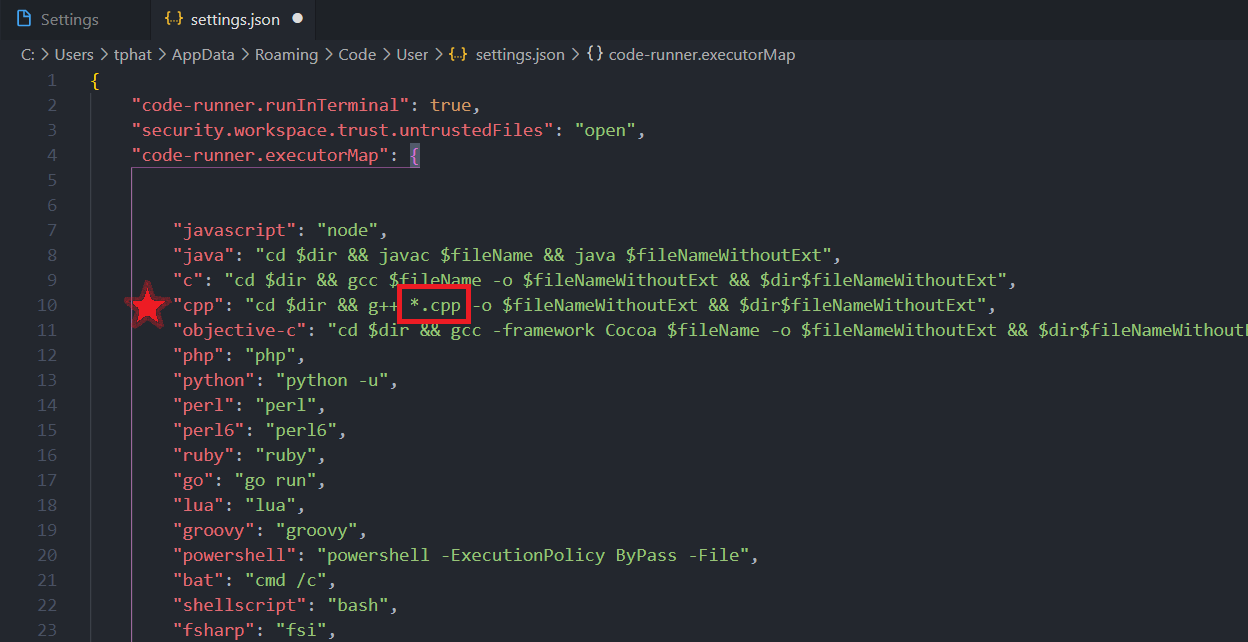Click the red star marker beside line 10
This screenshot has width=1248, height=642.
[149, 307]
